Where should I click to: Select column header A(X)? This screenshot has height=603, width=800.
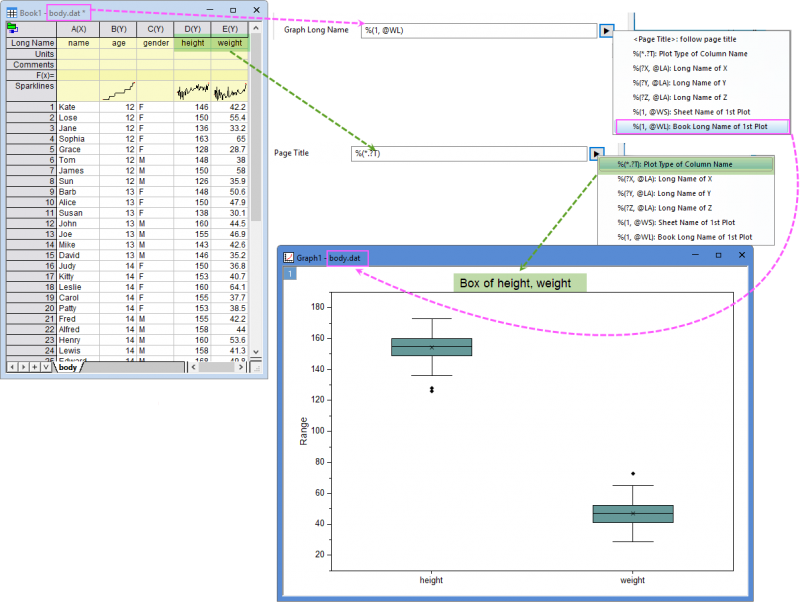(78, 29)
